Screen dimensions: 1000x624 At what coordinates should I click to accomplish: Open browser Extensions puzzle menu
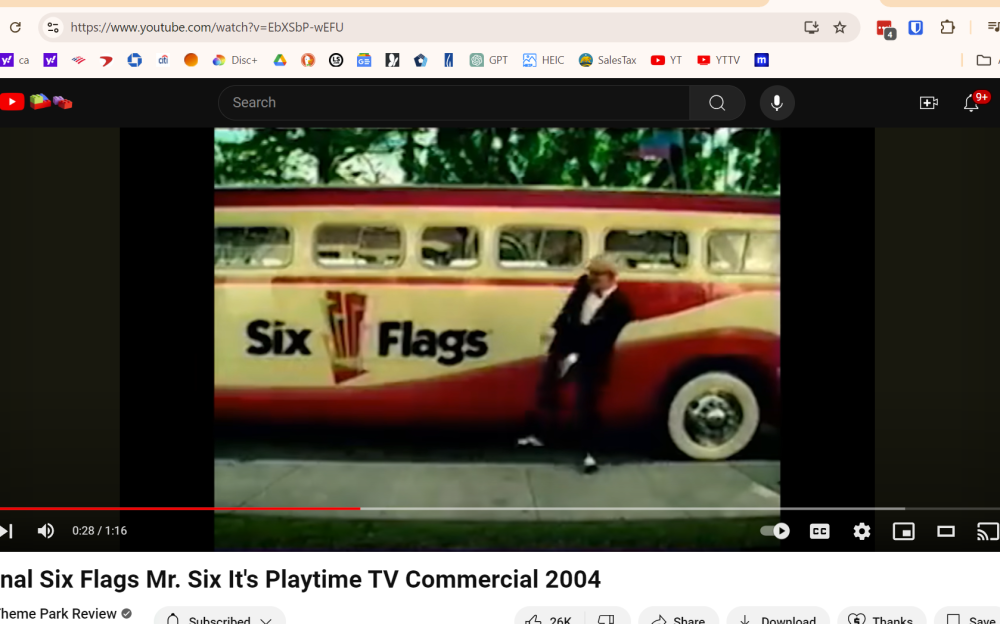click(947, 28)
